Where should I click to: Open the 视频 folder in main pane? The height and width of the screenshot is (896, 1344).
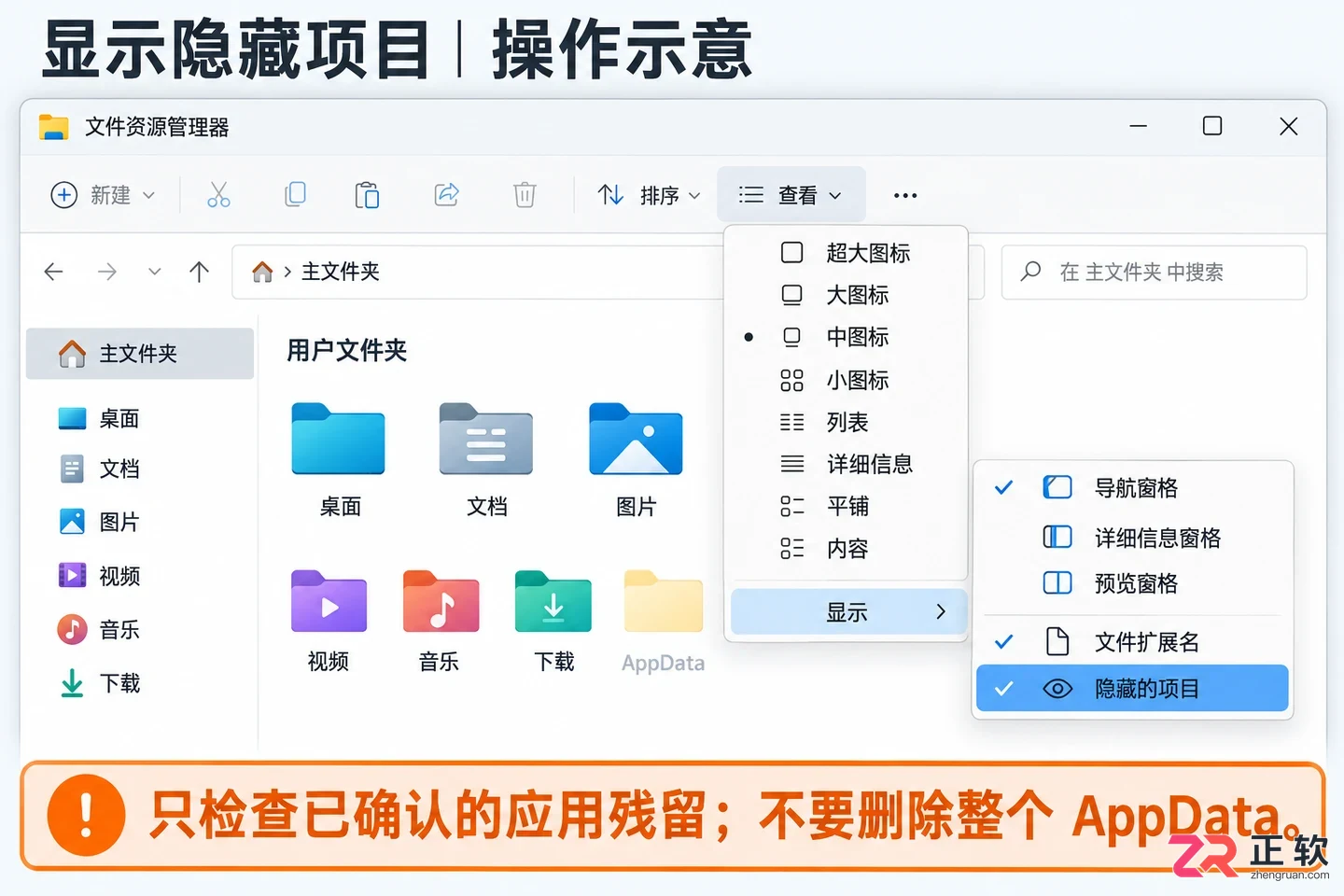329,621
